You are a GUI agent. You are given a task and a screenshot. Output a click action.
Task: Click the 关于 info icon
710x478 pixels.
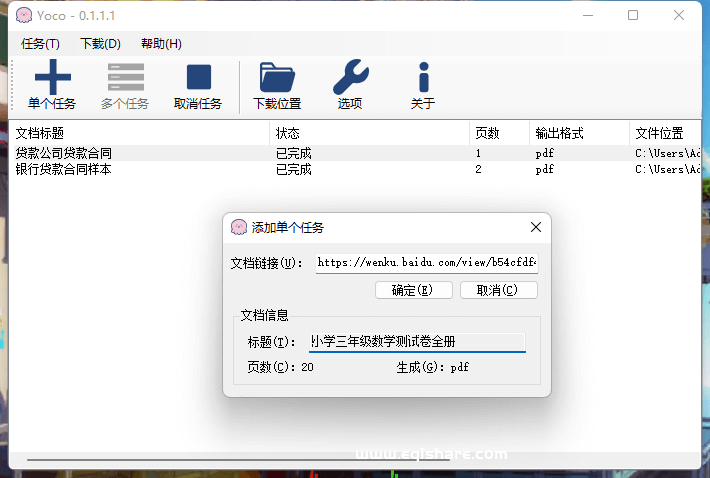click(x=423, y=77)
